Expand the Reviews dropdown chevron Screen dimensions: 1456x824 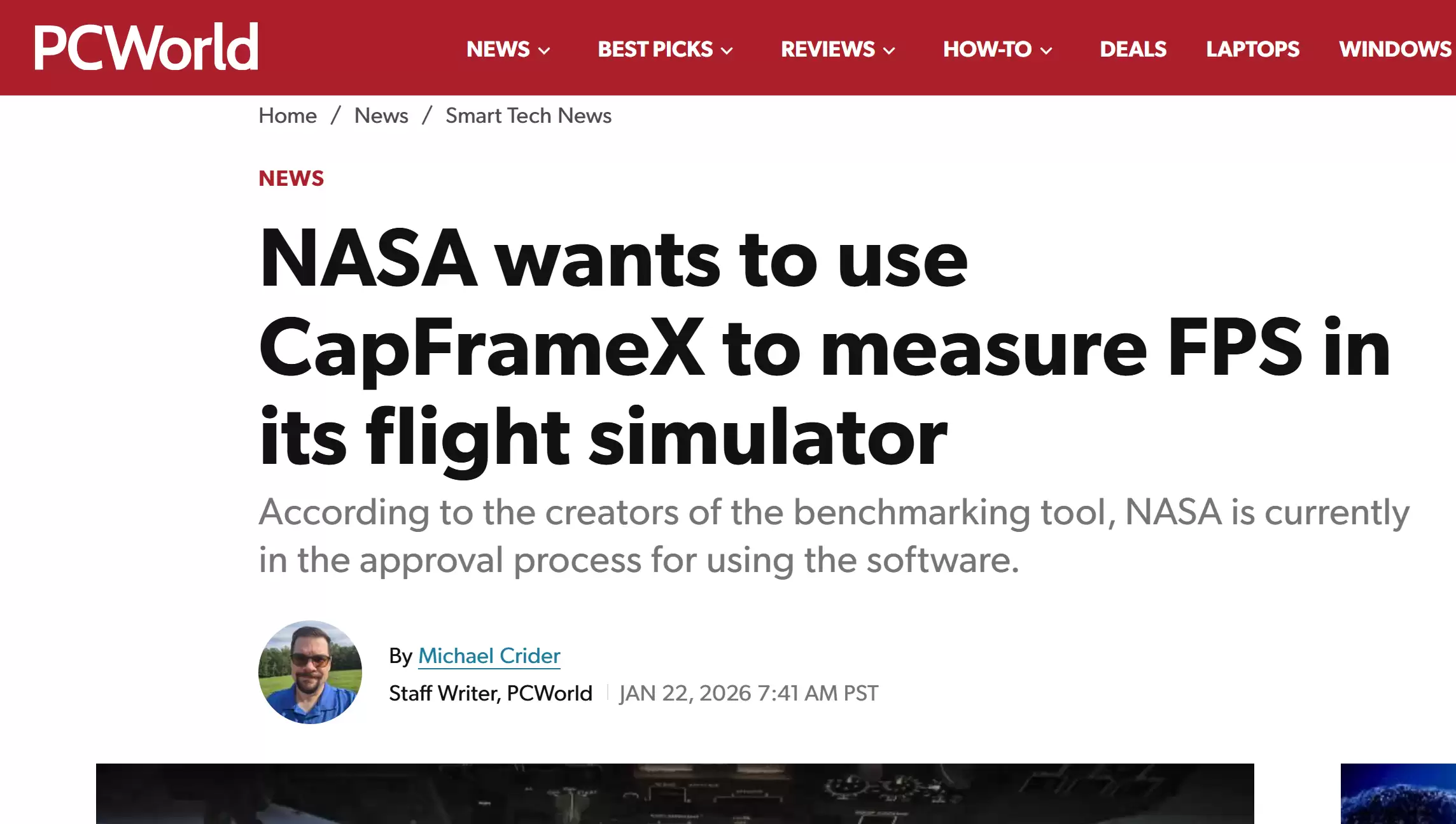point(889,51)
